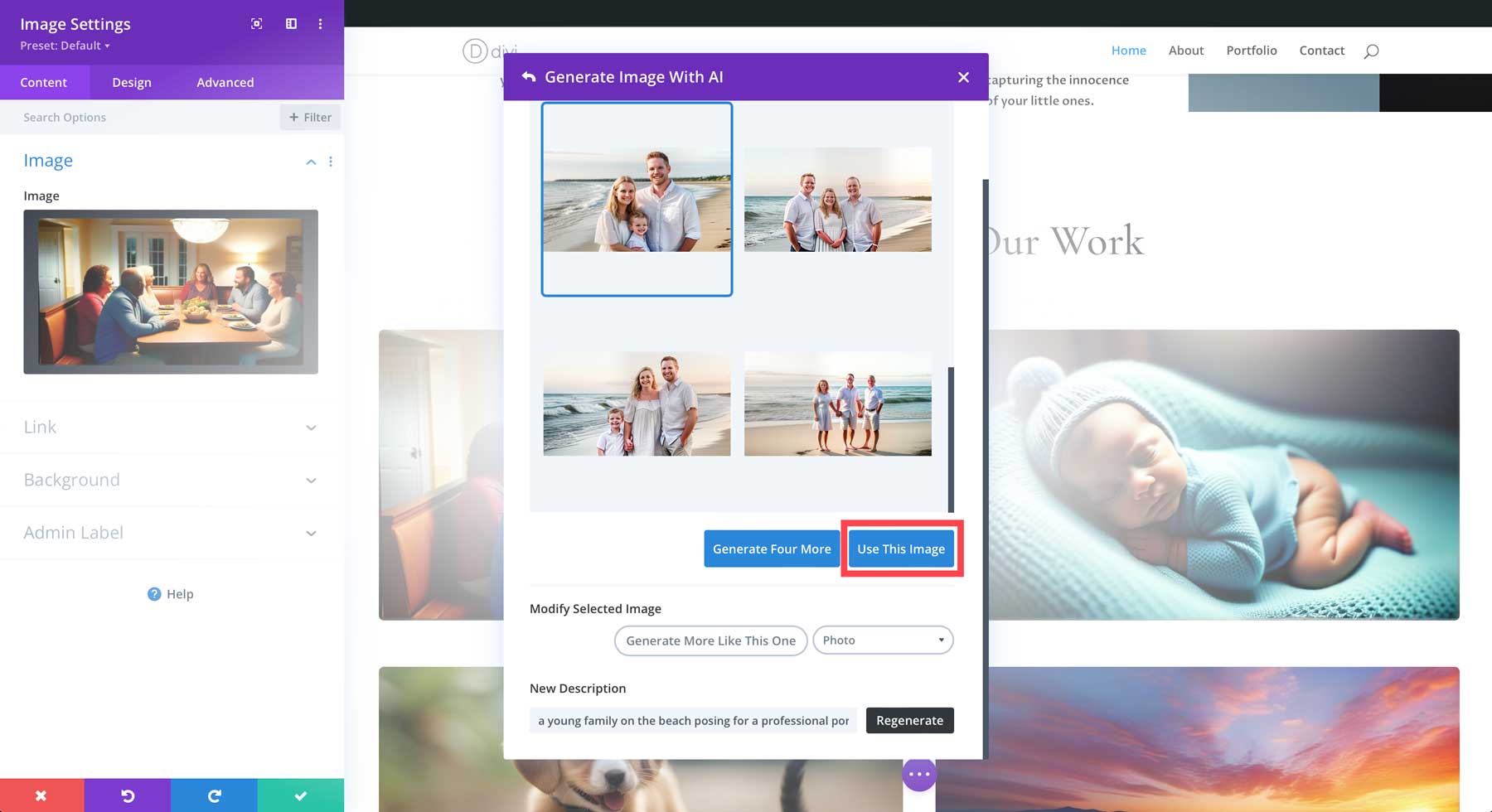Redo the change using the blue redo icon
This screenshot has width=1492, height=812.
click(x=214, y=795)
